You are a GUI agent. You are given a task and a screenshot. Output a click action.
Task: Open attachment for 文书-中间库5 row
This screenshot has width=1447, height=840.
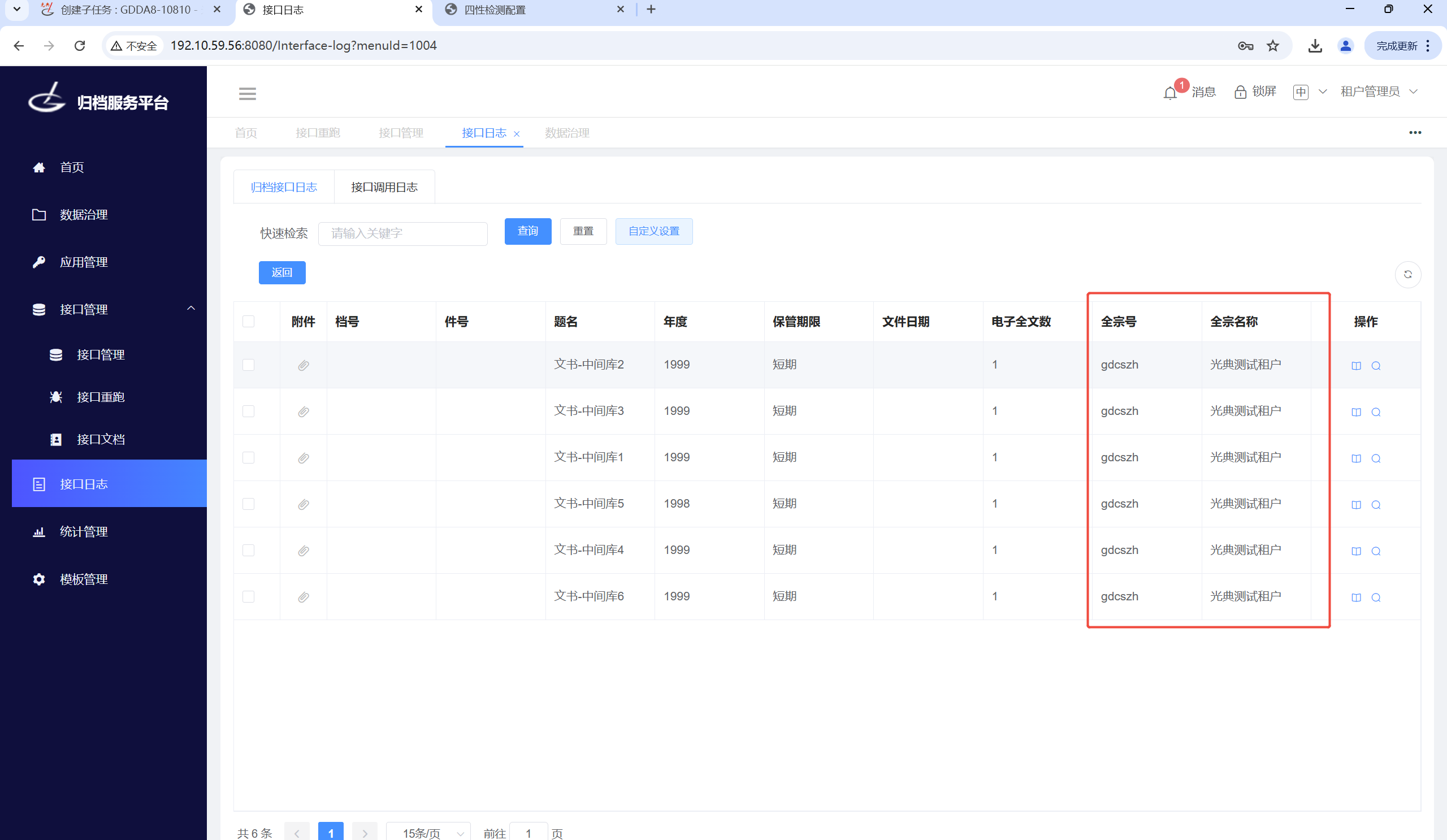(304, 504)
